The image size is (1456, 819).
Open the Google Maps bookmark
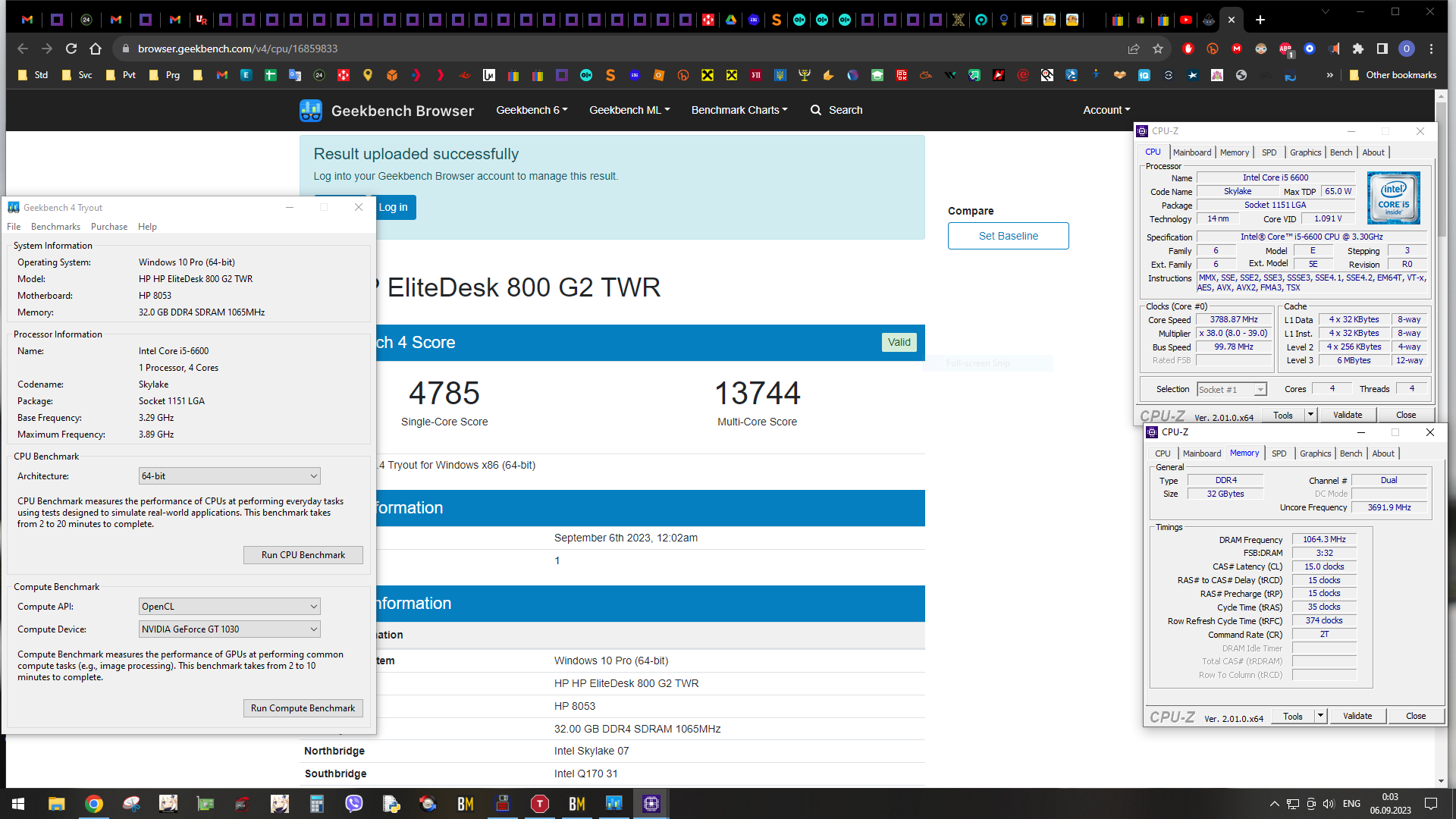(x=368, y=75)
